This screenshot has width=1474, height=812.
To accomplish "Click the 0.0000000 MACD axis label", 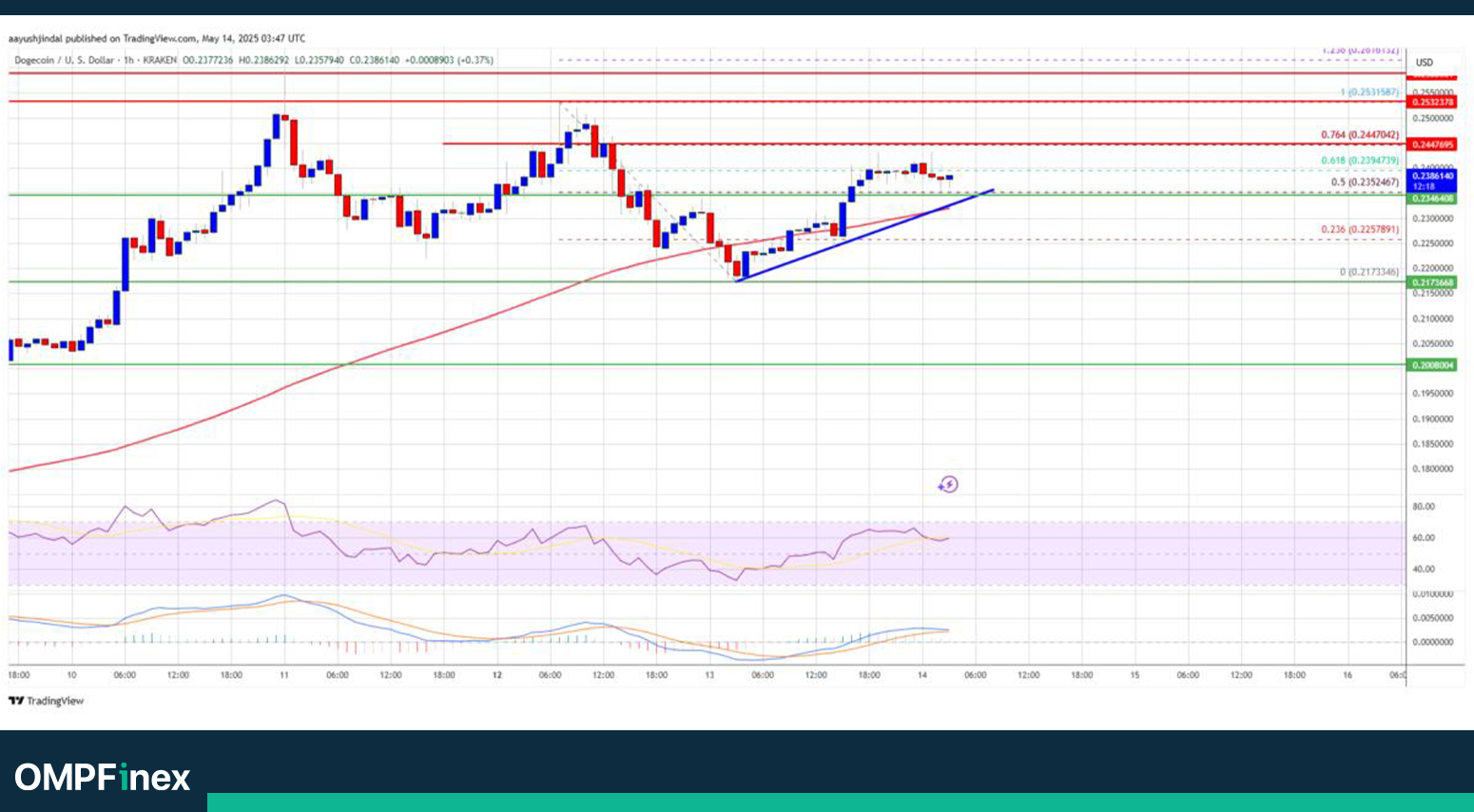I will [1432, 642].
